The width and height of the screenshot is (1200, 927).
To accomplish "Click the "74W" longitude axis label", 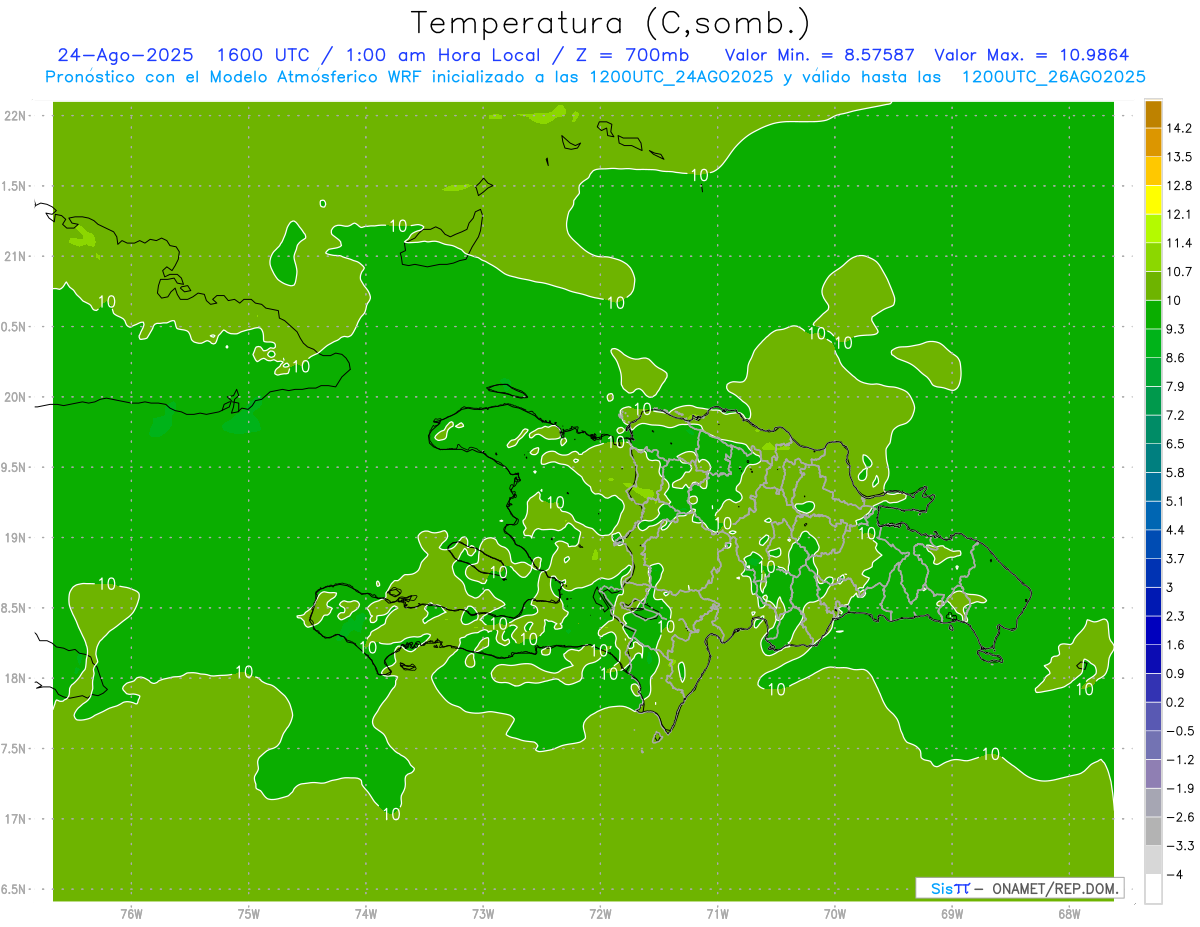I will (x=366, y=914).
